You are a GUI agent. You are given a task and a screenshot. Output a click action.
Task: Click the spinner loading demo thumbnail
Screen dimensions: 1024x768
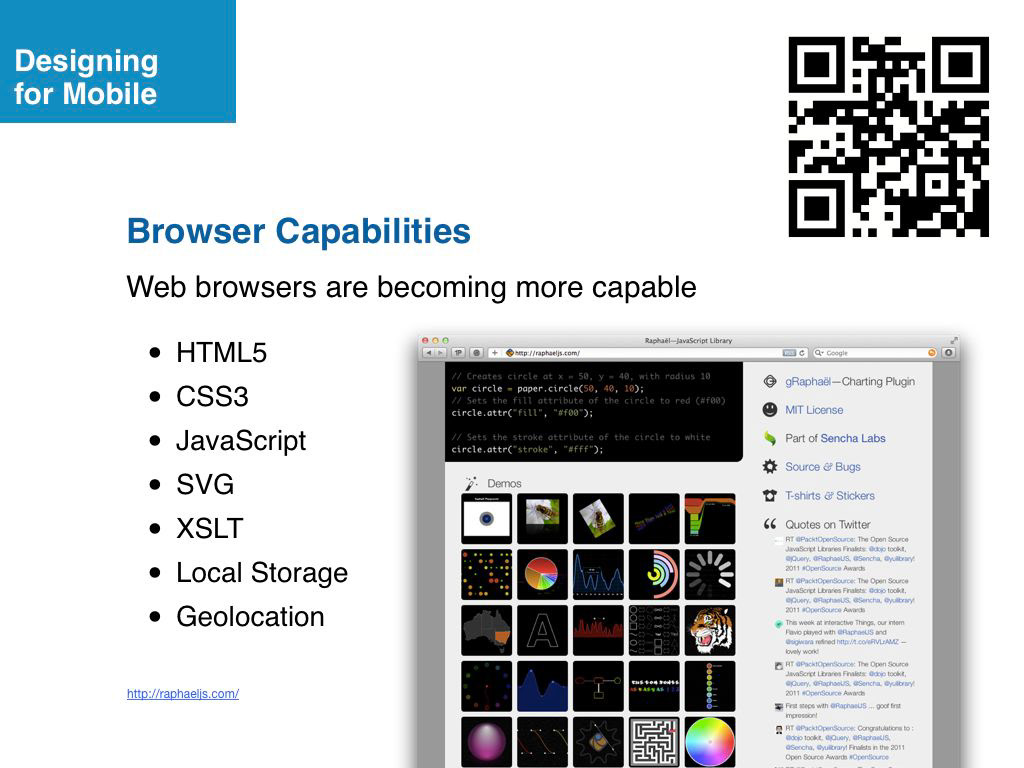click(x=710, y=574)
